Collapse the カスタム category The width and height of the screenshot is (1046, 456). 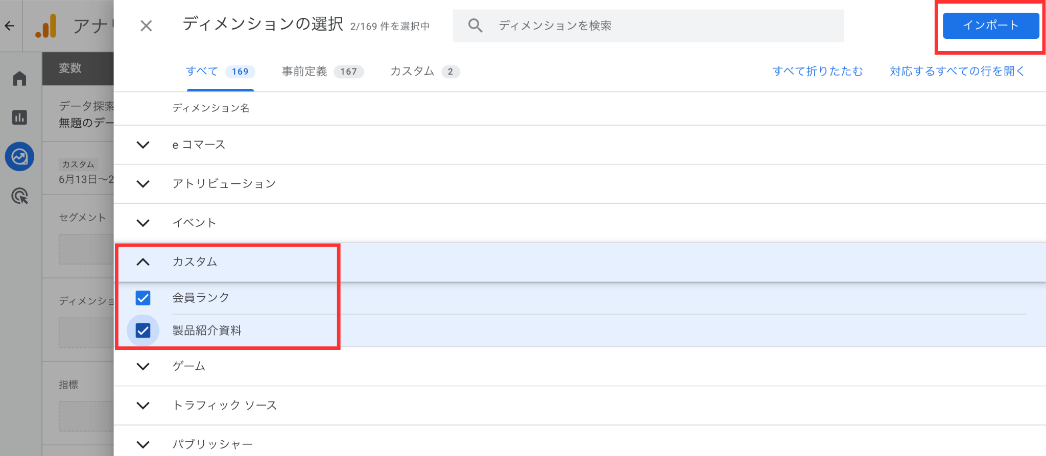[143, 262]
